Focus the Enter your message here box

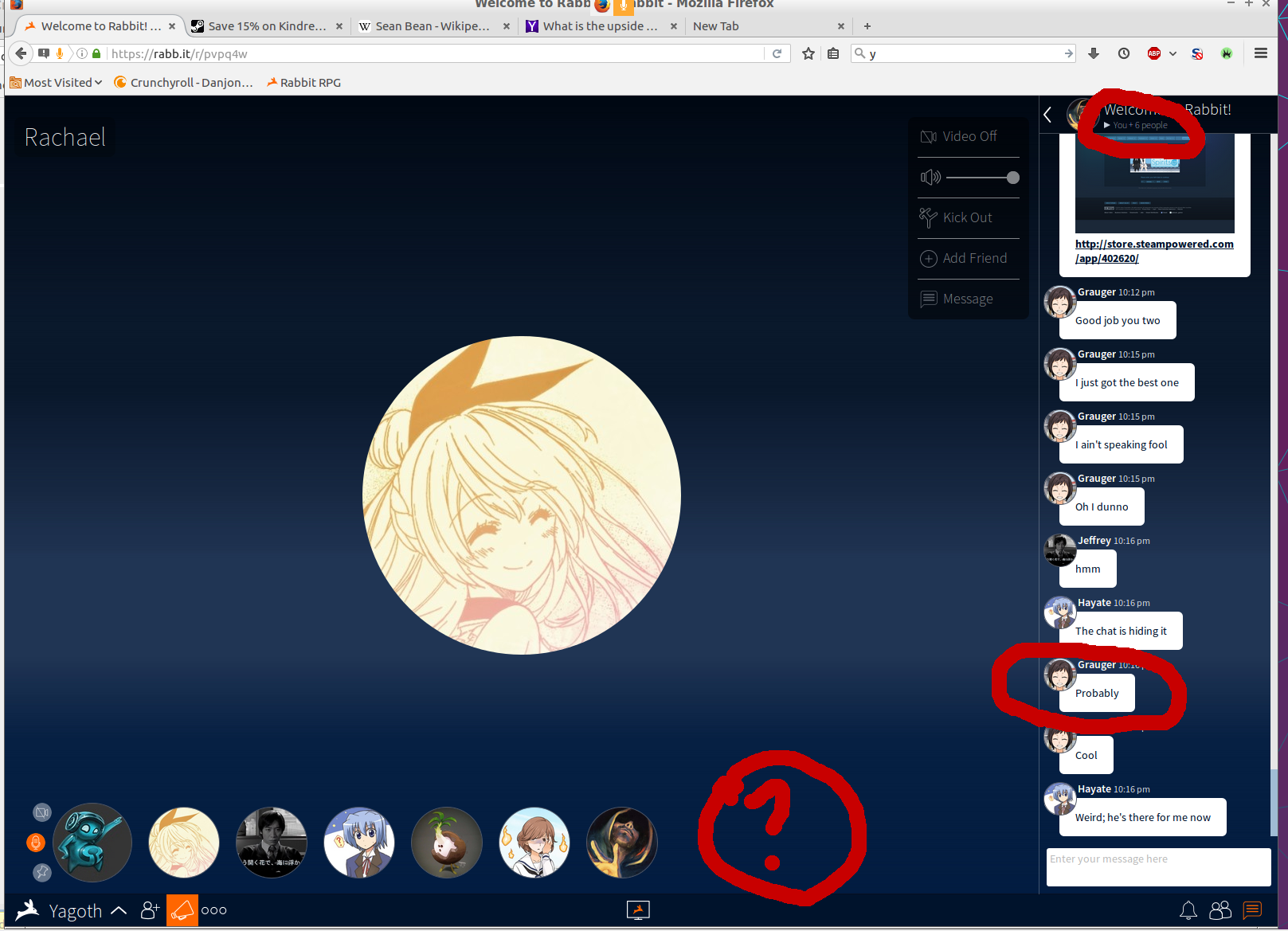point(1158,866)
